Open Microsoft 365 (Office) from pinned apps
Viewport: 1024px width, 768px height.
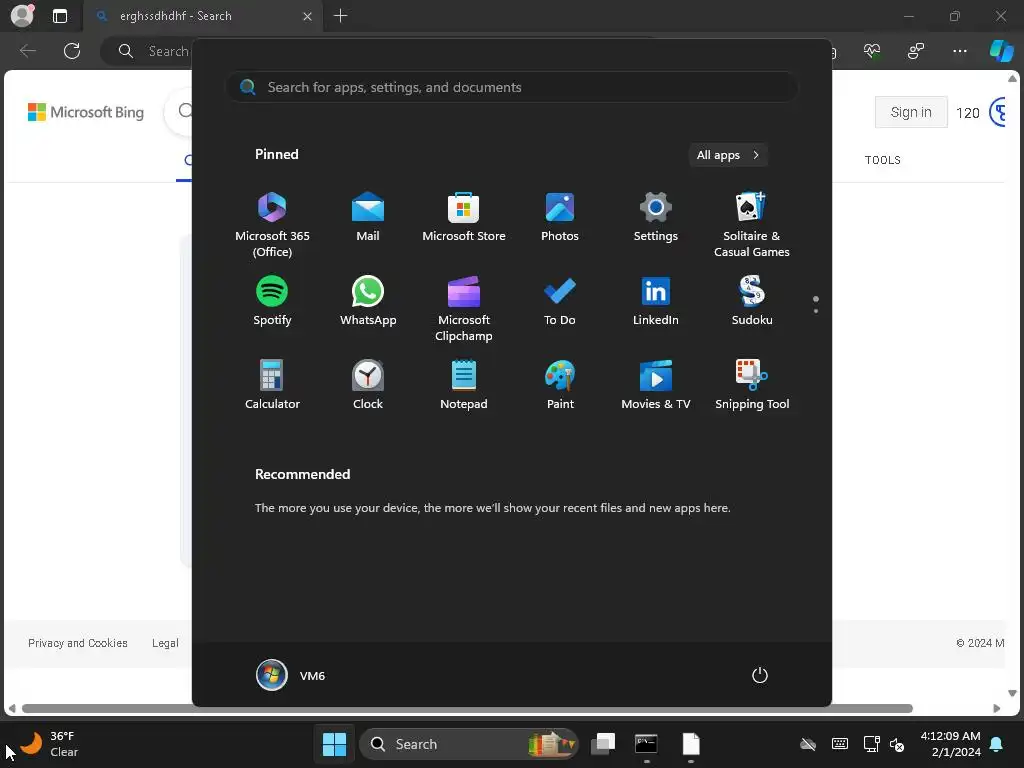(272, 224)
